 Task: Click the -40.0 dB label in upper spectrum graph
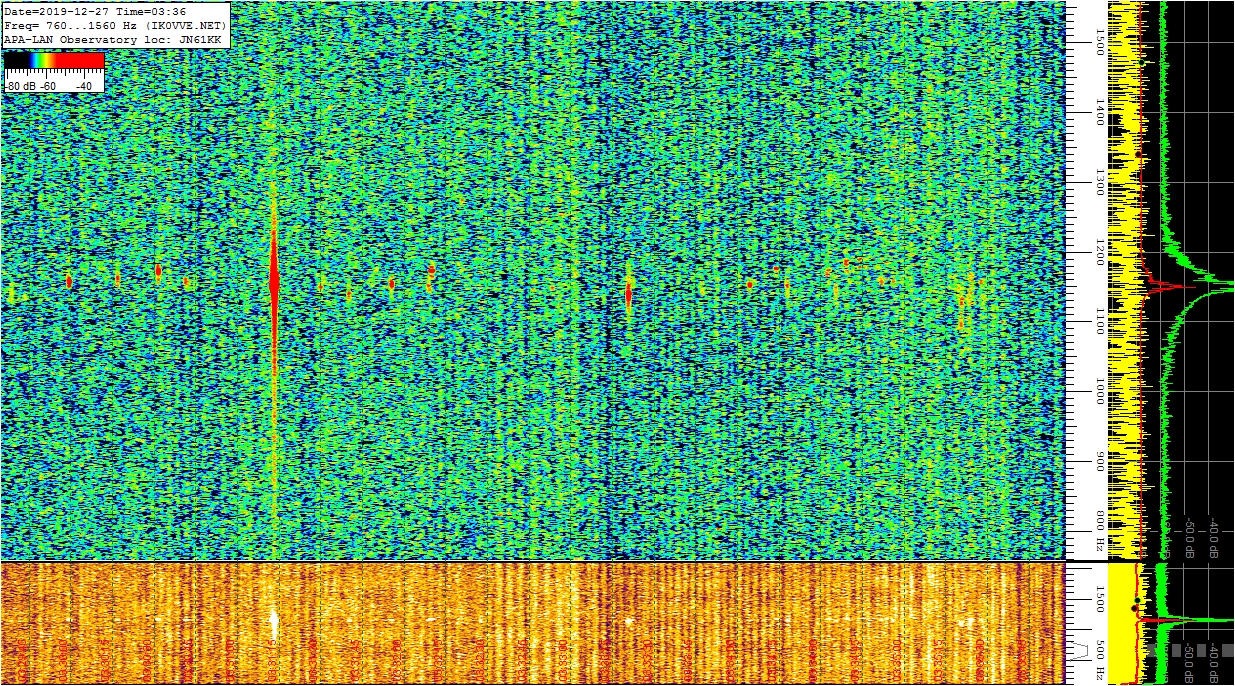click(1213, 538)
